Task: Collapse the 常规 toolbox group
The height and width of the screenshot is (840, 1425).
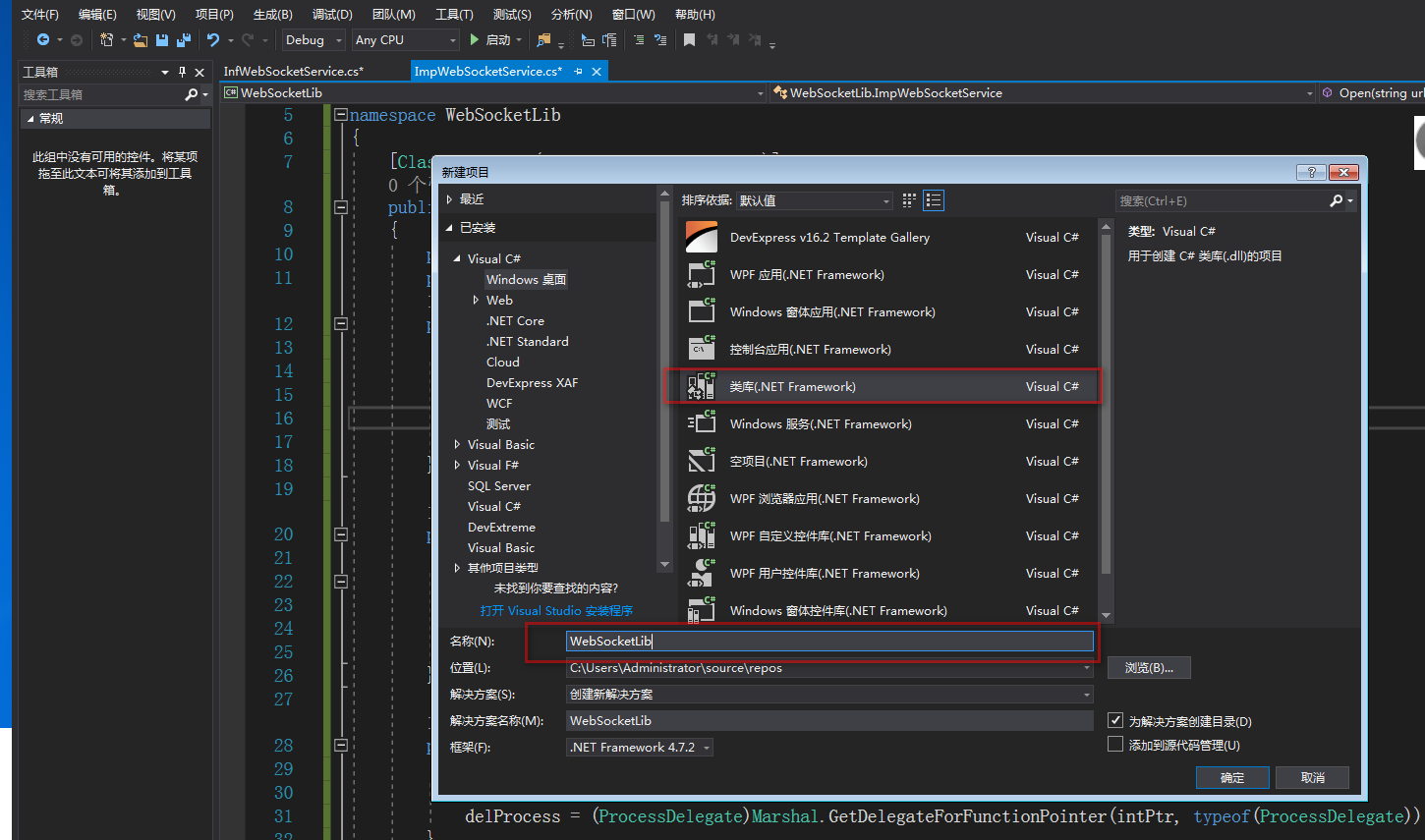Action: click(30, 119)
